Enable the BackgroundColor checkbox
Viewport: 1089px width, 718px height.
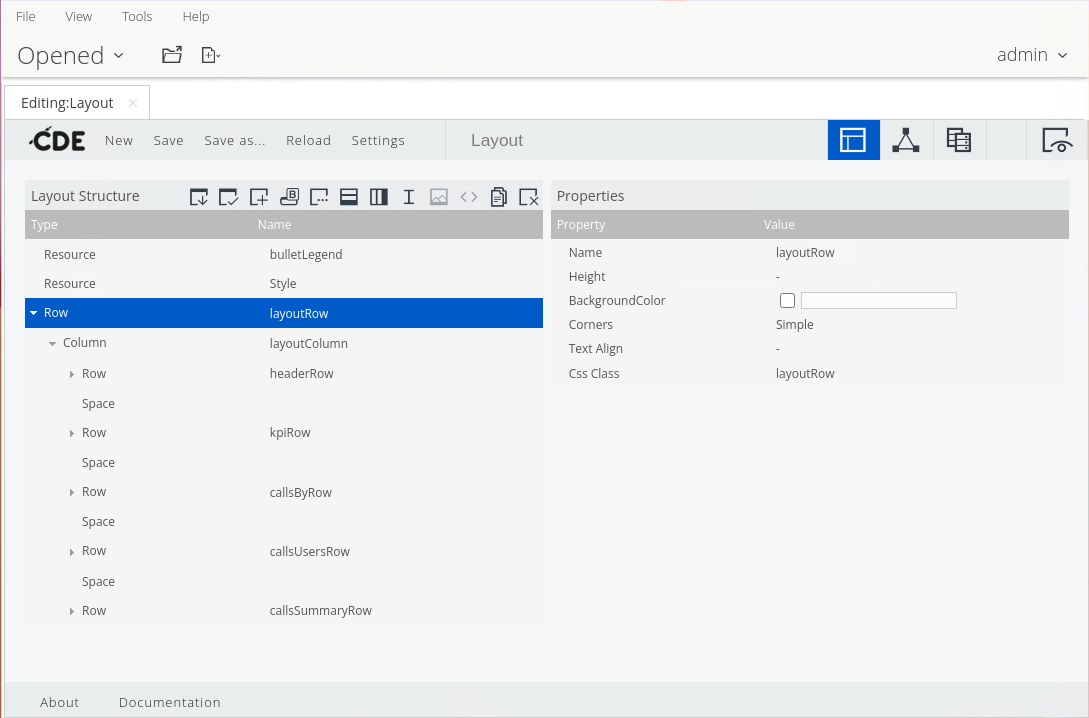(x=787, y=301)
